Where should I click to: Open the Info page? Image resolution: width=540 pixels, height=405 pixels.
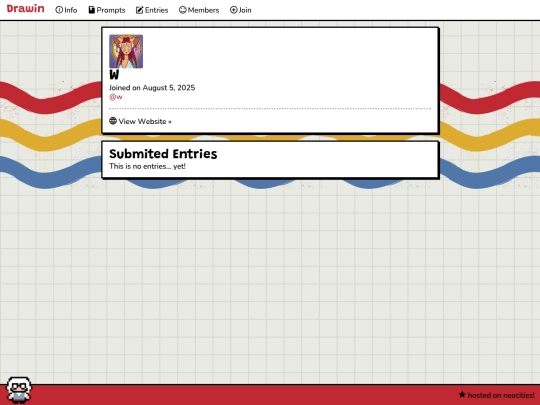point(66,10)
